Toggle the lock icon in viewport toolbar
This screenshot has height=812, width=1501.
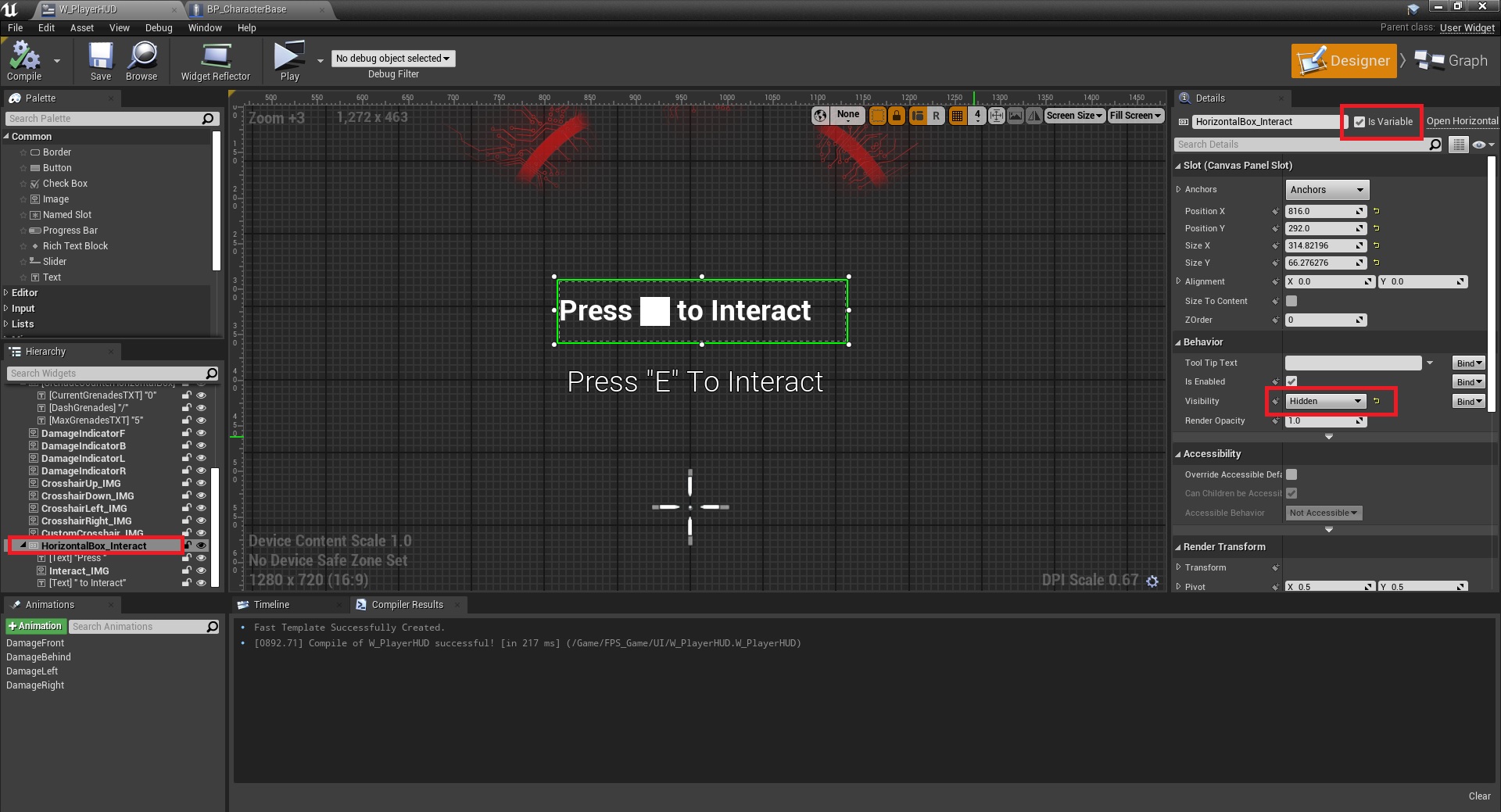pos(897,116)
